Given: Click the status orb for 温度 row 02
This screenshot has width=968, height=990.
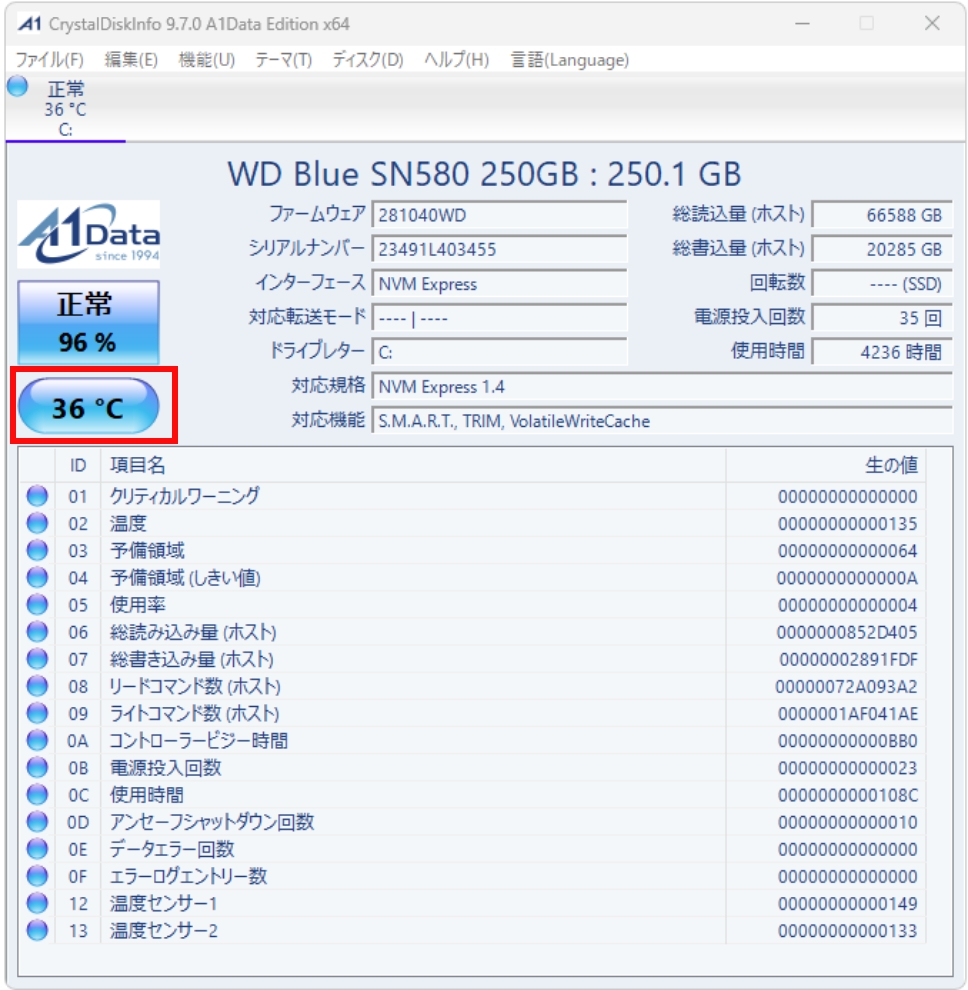Looking at the screenshot, I should pos(37,523).
